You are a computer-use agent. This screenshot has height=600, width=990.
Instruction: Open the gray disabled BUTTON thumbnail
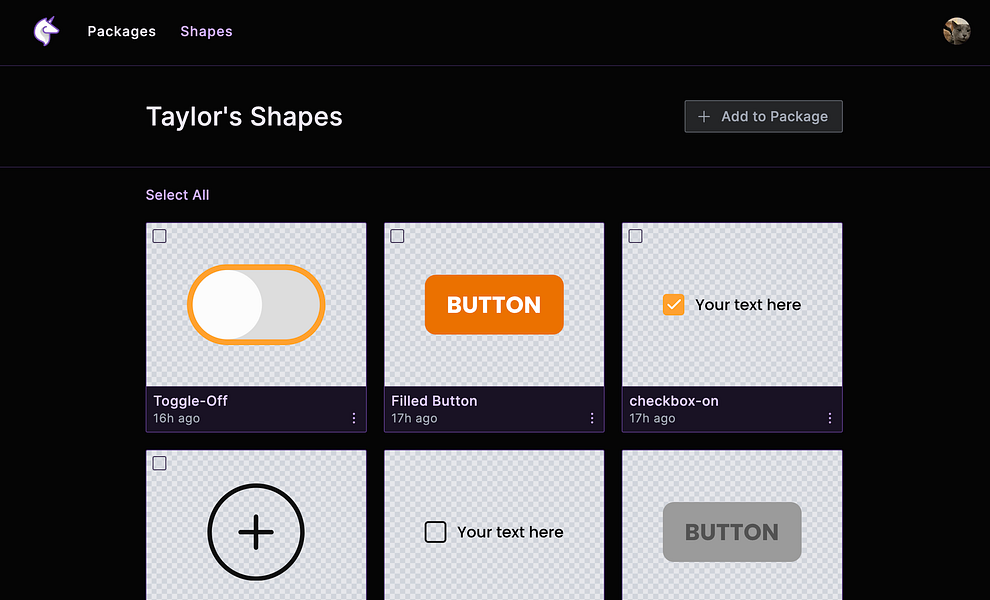tap(732, 525)
